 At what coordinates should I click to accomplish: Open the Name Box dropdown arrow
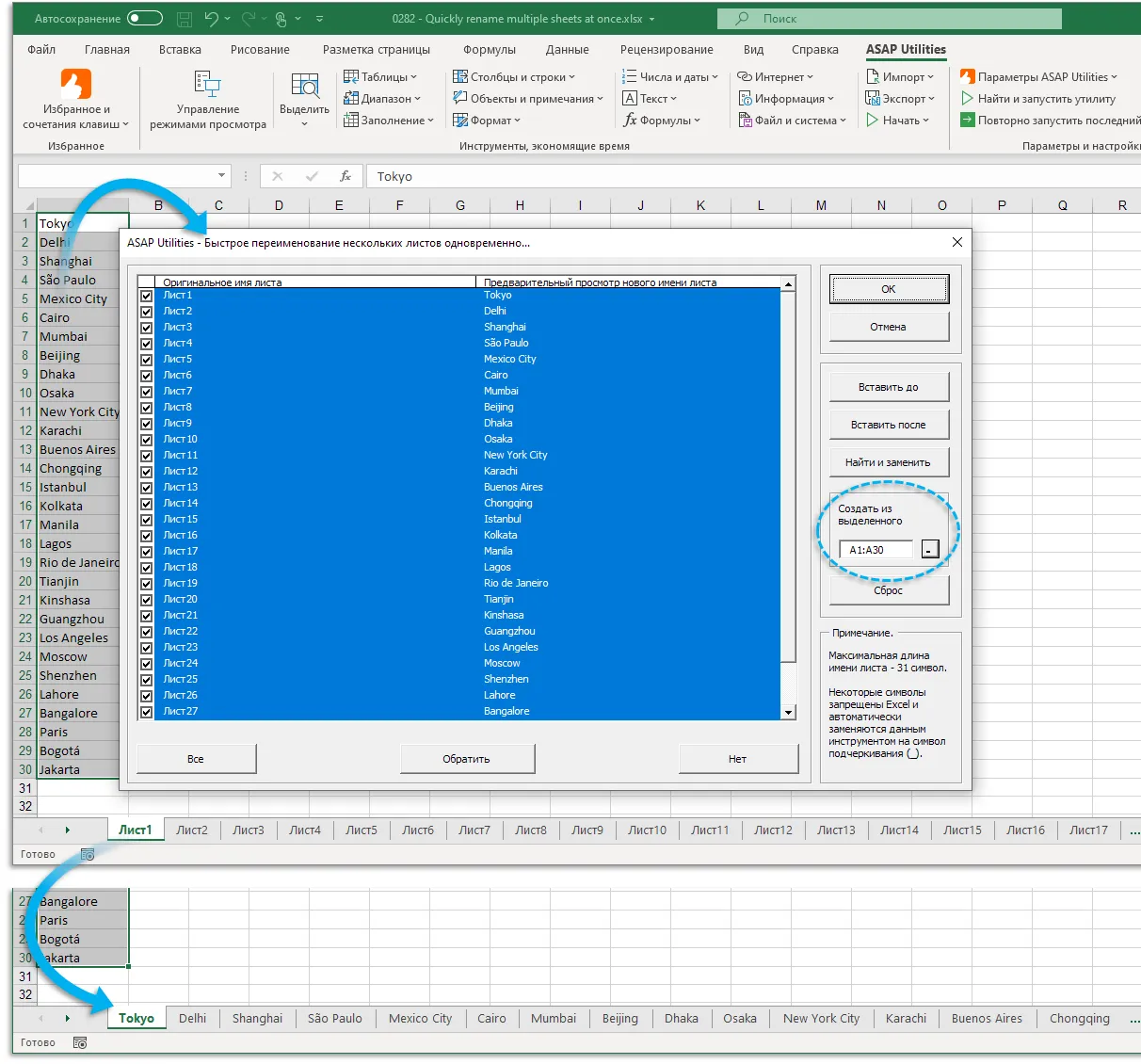point(222,176)
